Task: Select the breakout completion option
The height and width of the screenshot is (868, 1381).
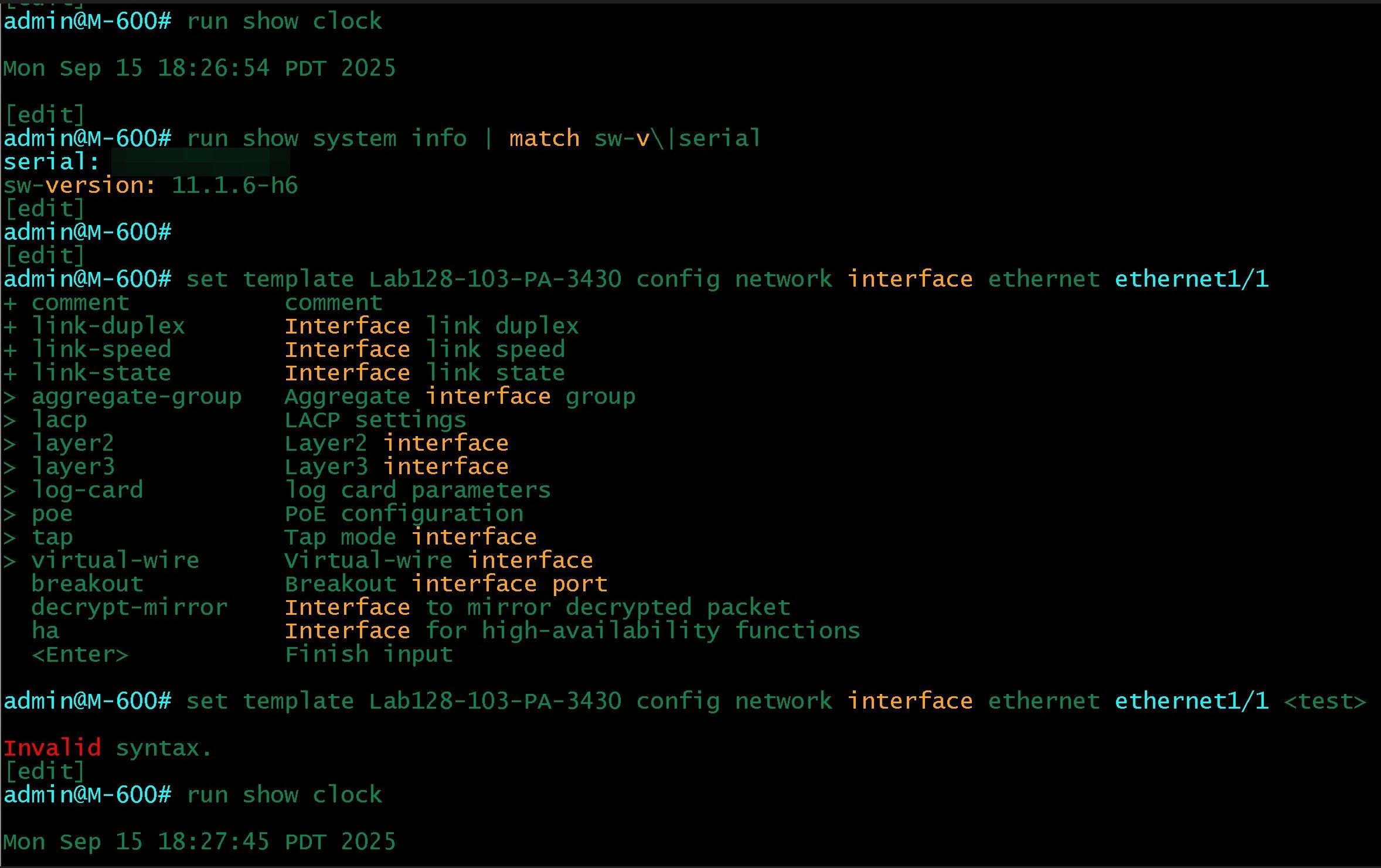Action: tap(87, 584)
